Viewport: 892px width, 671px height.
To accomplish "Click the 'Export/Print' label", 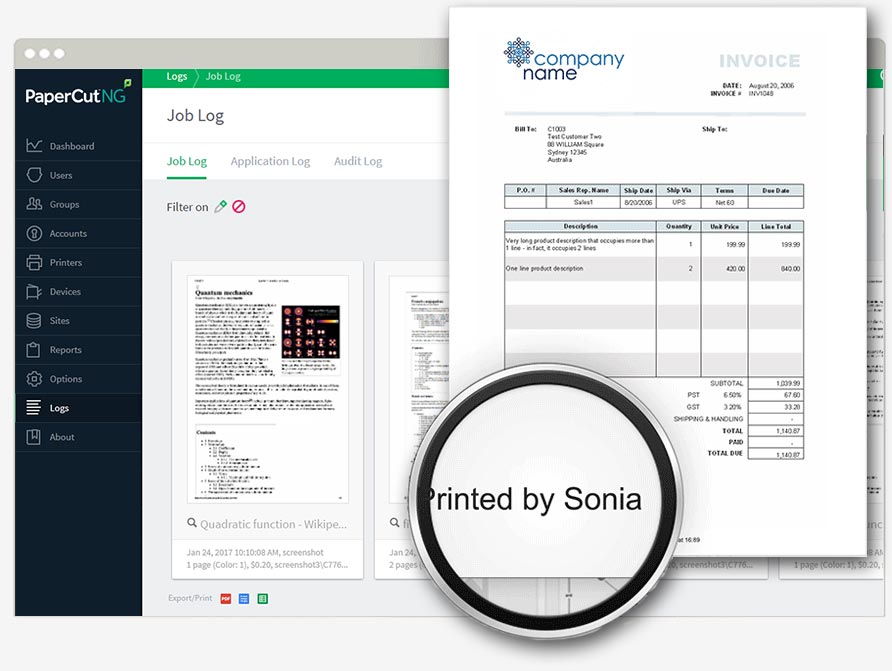I will [x=190, y=598].
